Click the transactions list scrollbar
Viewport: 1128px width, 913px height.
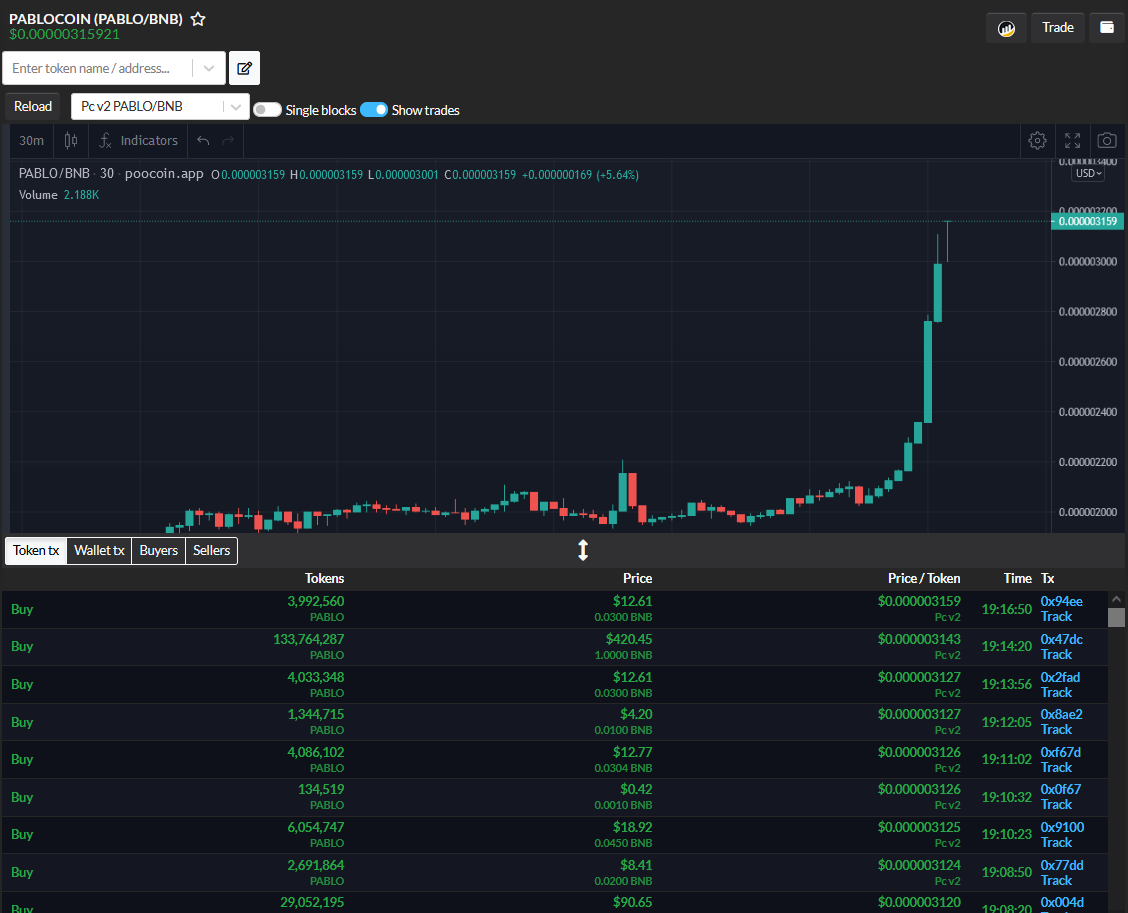point(1116,617)
